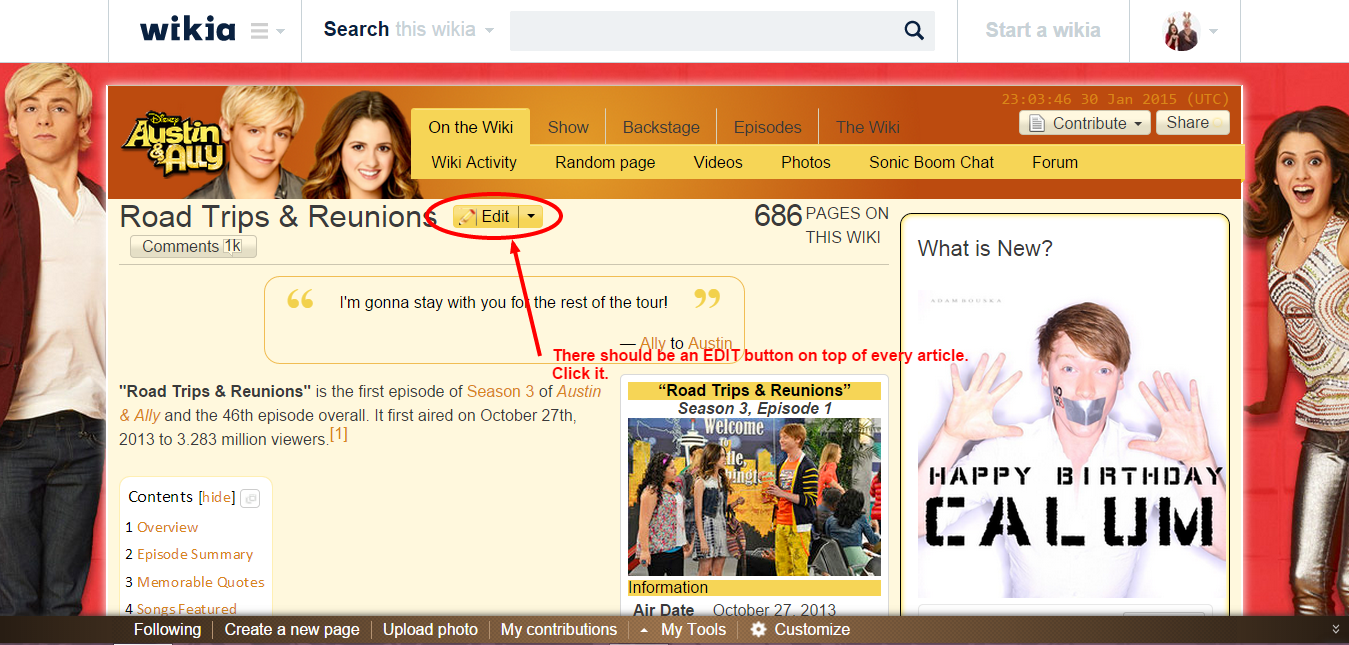
Task: Click the Customize gear icon
Action: coord(759,629)
